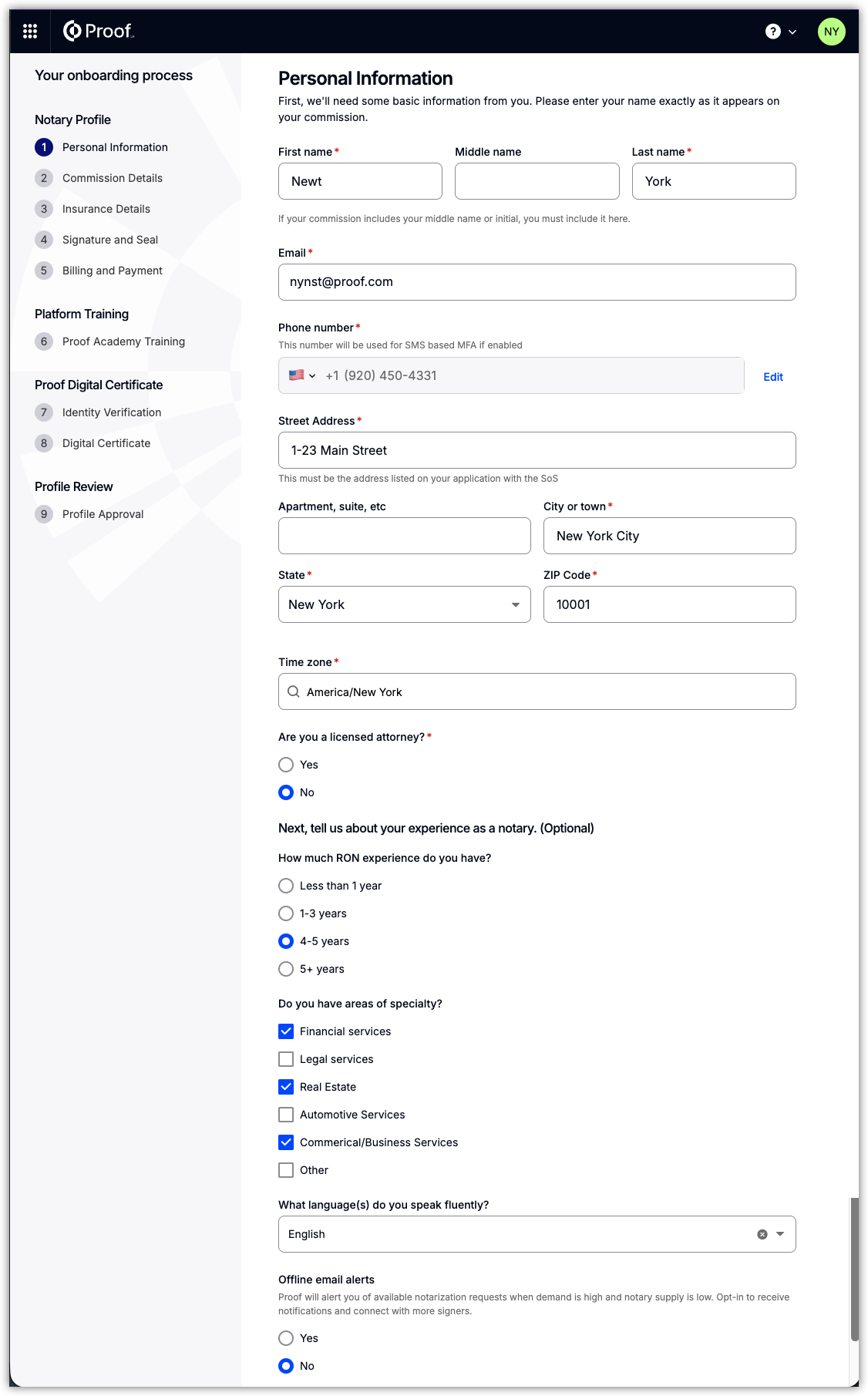Click the page vertical scrollbar

click(854, 1270)
